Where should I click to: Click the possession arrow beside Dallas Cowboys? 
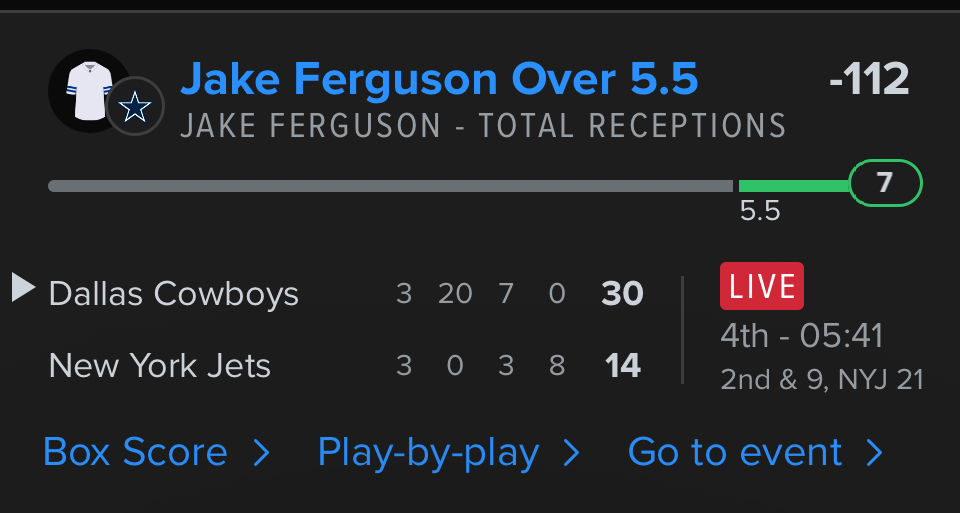(x=23, y=288)
